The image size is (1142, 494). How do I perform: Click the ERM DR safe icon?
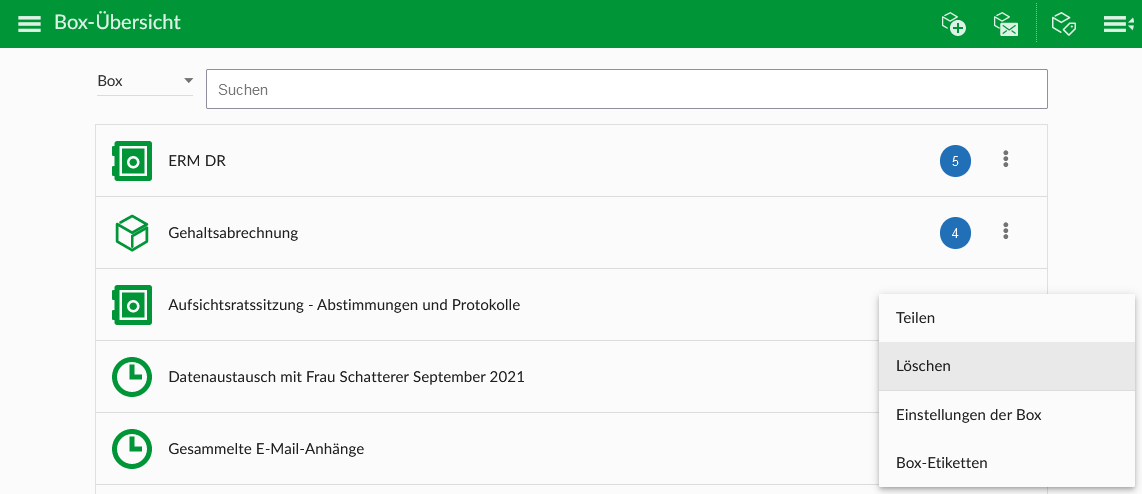pos(132,161)
